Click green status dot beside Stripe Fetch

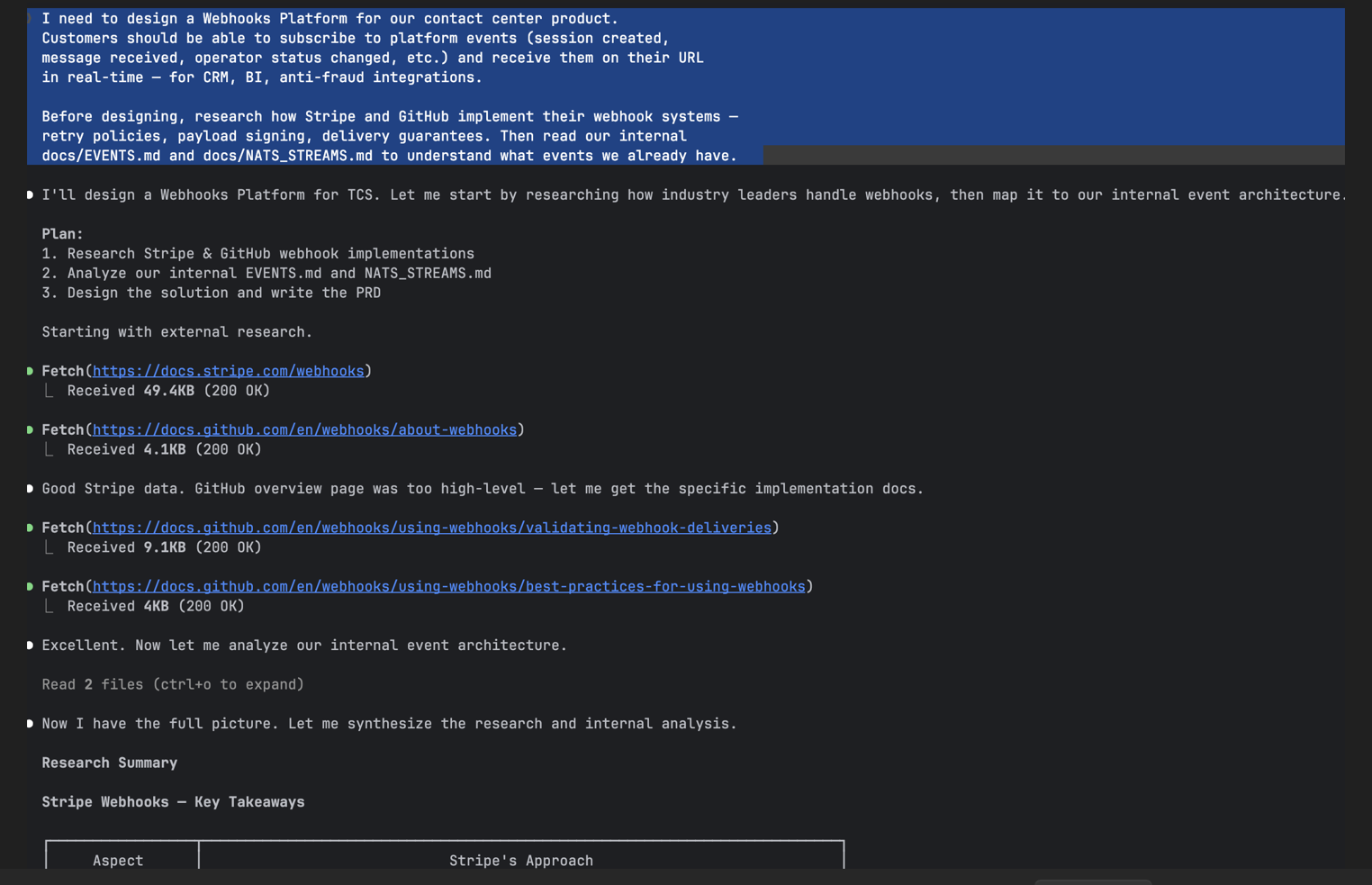(x=30, y=371)
